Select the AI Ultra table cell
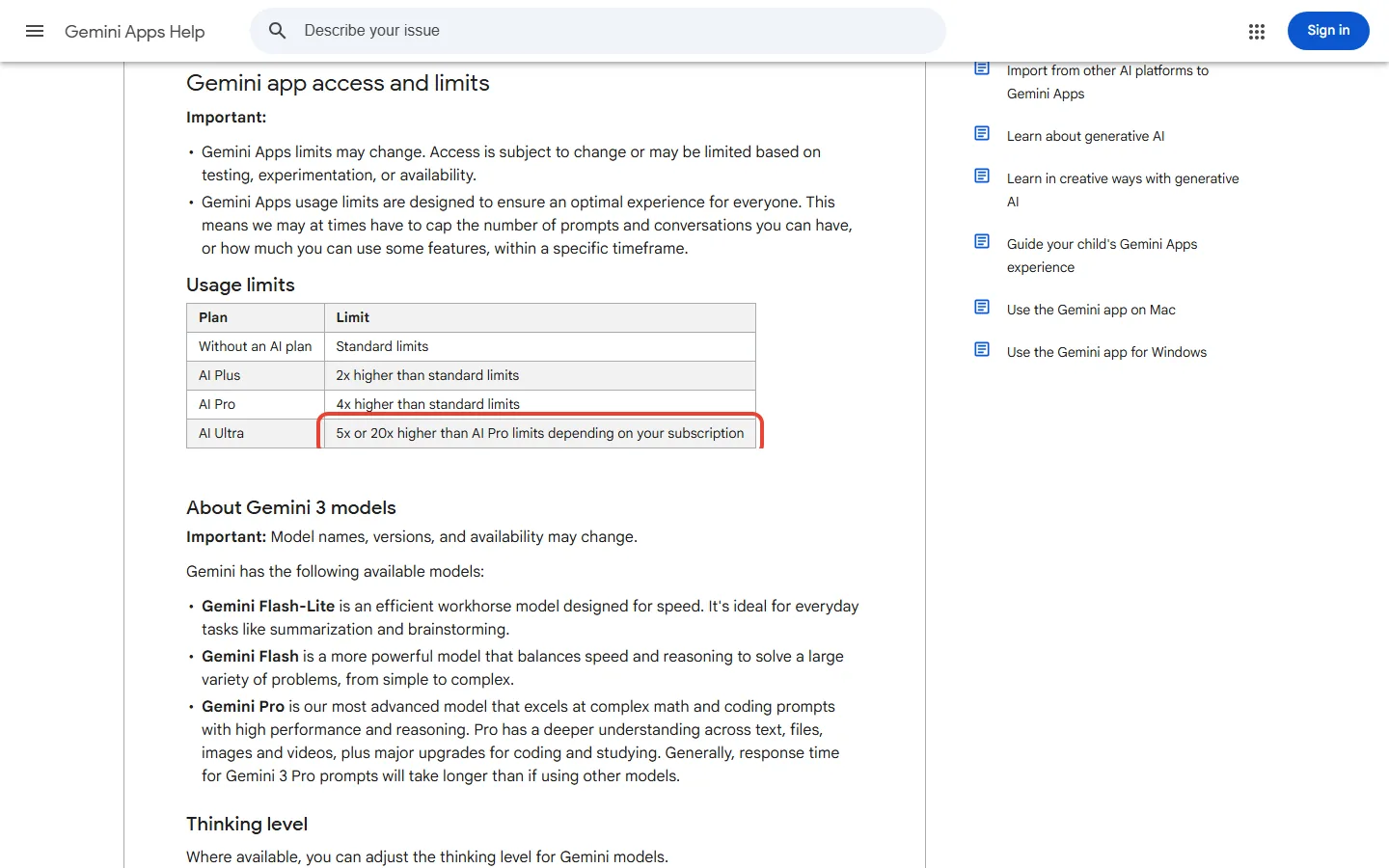The image size is (1389, 868). coord(256,433)
